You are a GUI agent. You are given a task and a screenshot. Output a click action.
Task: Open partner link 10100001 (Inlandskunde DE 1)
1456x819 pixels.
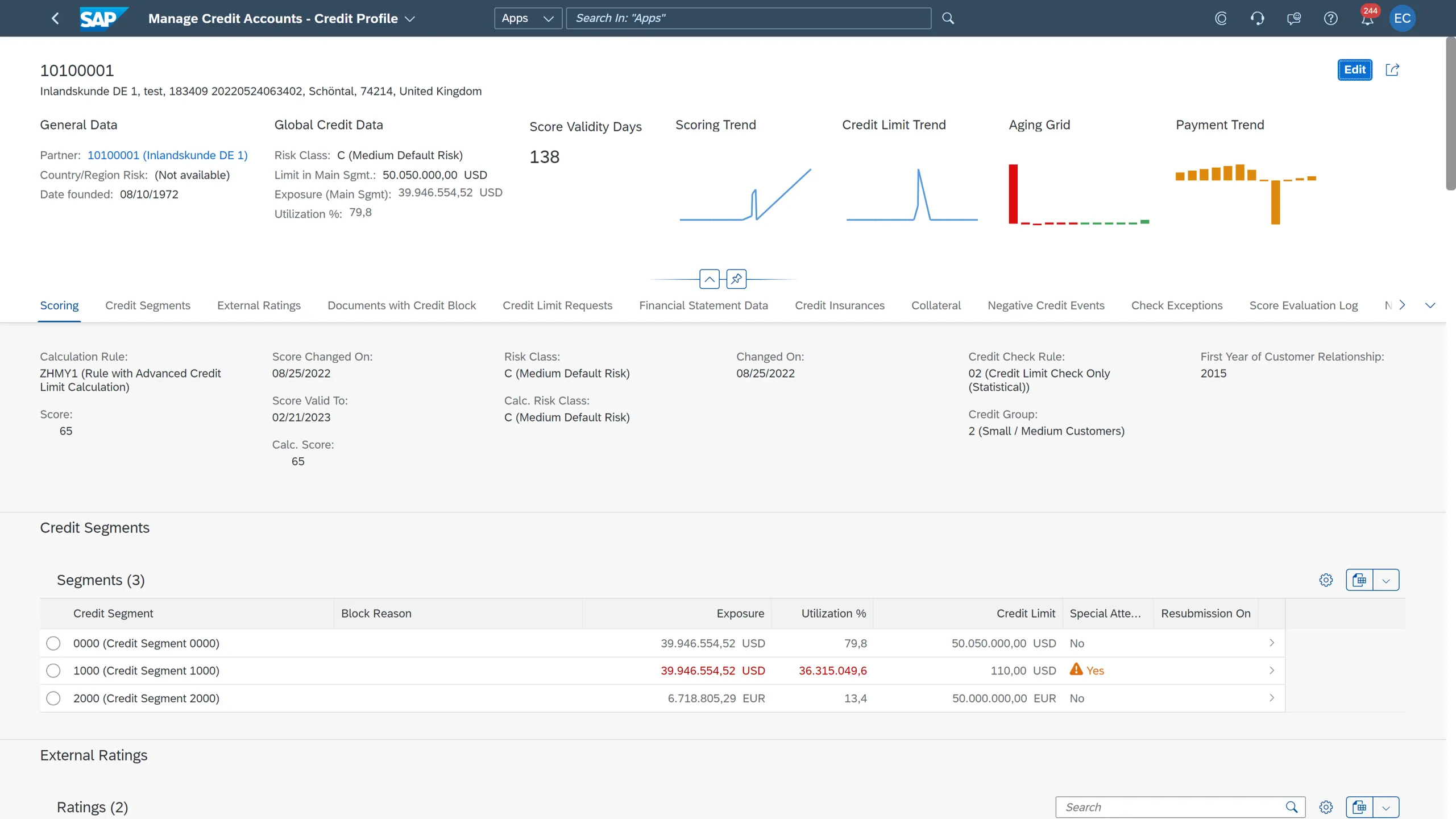click(x=167, y=155)
